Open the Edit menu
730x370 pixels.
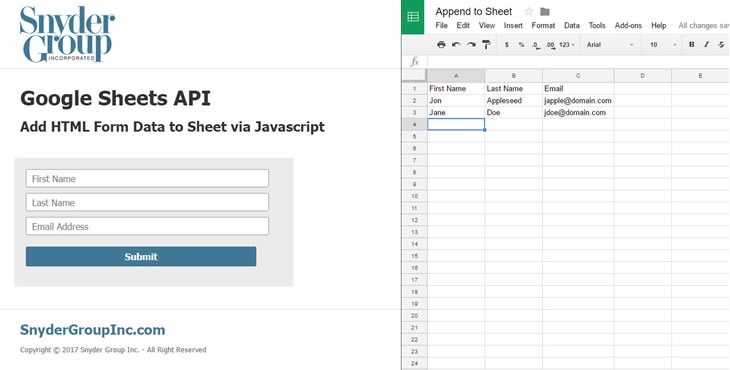coord(463,26)
